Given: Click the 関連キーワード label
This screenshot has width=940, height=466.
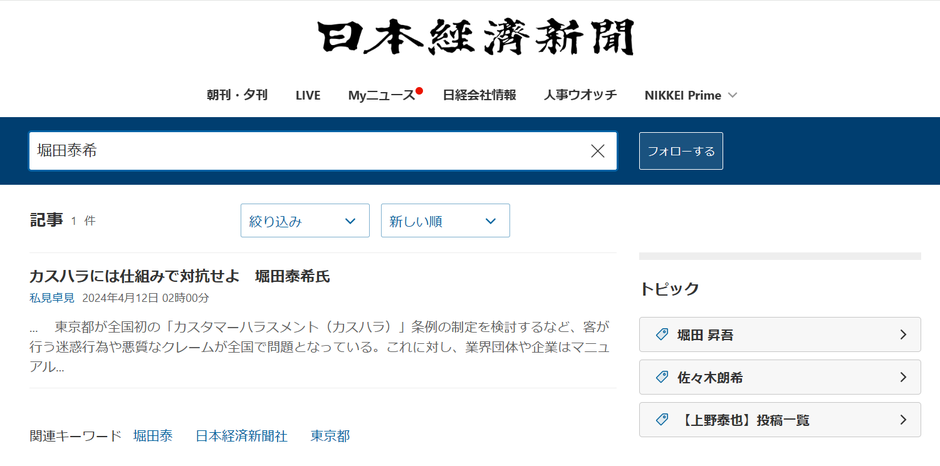Looking at the screenshot, I should (76, 436).
